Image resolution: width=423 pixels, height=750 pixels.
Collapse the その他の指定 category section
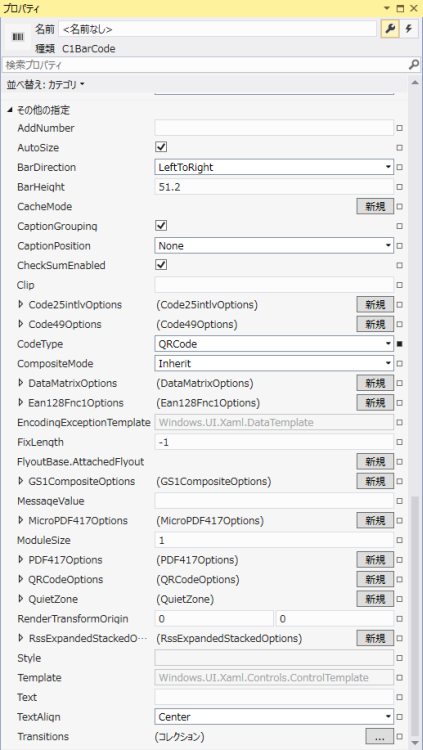click(x=10, y=110)
